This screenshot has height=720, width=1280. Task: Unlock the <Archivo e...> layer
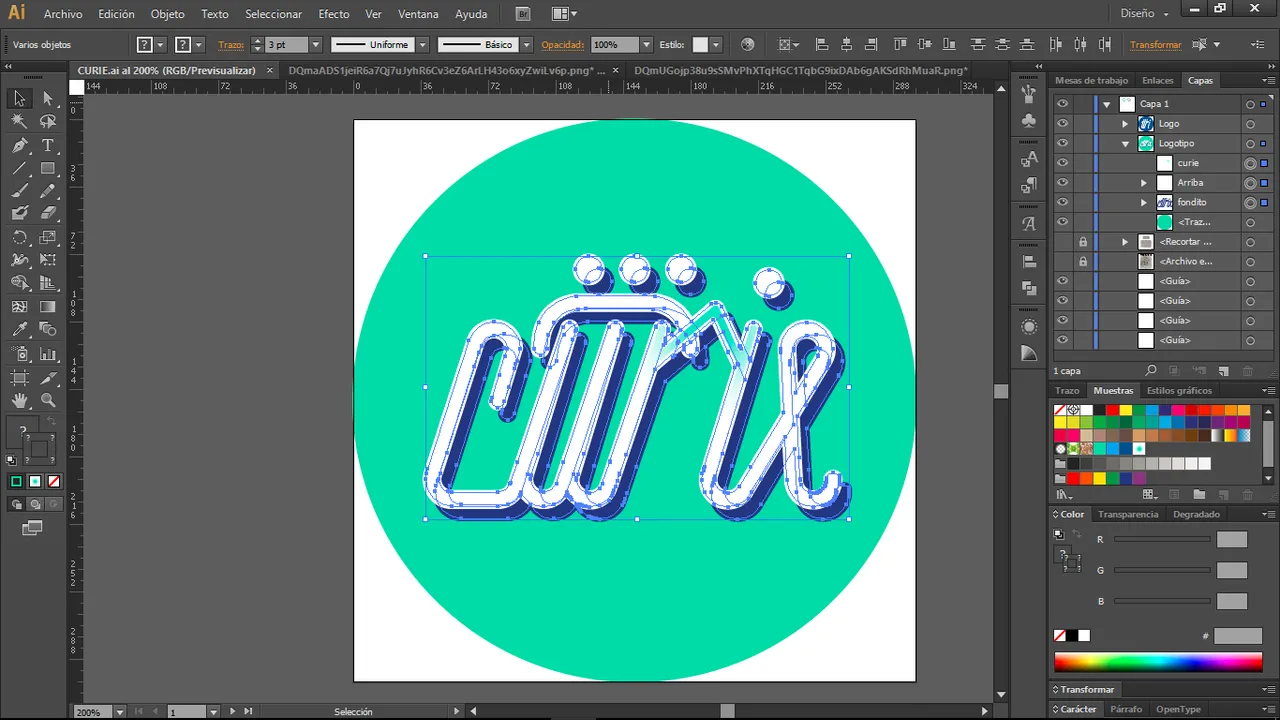(x=1082, y=261)
